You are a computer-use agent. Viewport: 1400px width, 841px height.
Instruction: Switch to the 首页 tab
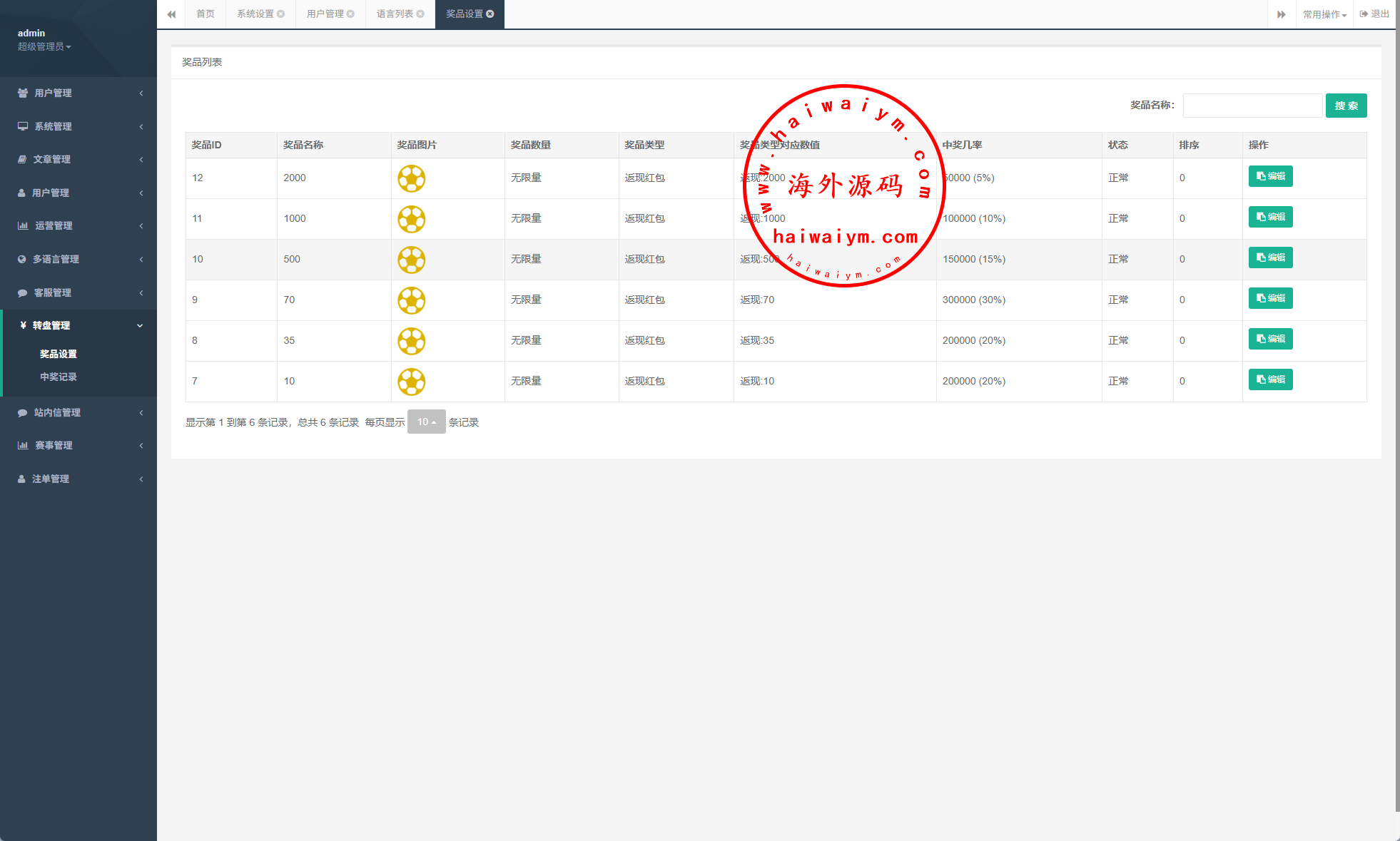[206, 14]
